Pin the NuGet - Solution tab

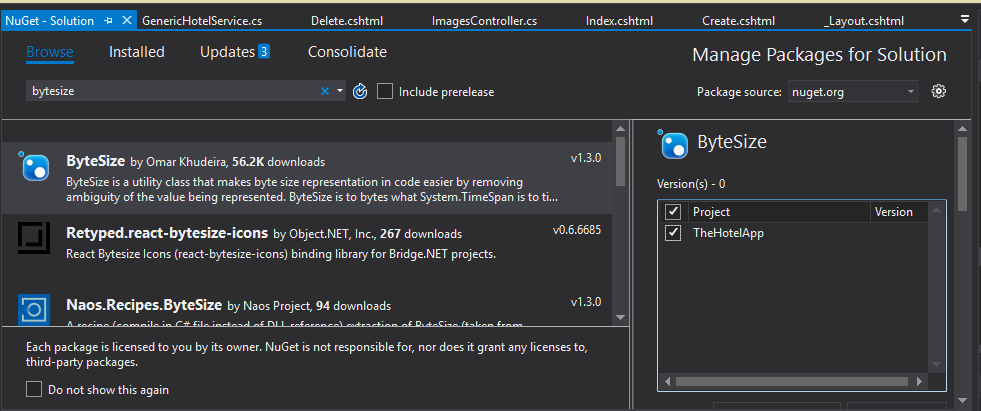point(108,21)
